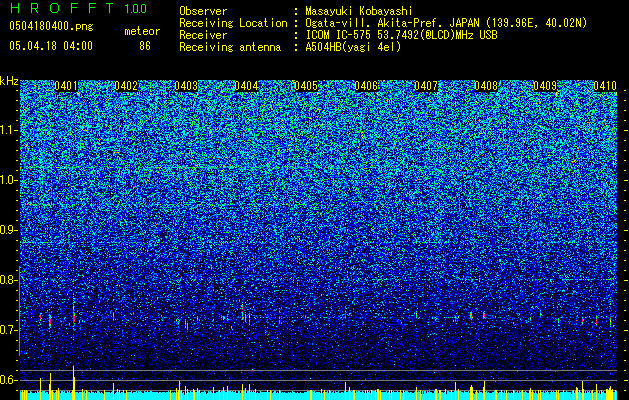Click the 'Observer' field label
The width and height of the screenshot is (629, 400).
click(x=203, y=11)
